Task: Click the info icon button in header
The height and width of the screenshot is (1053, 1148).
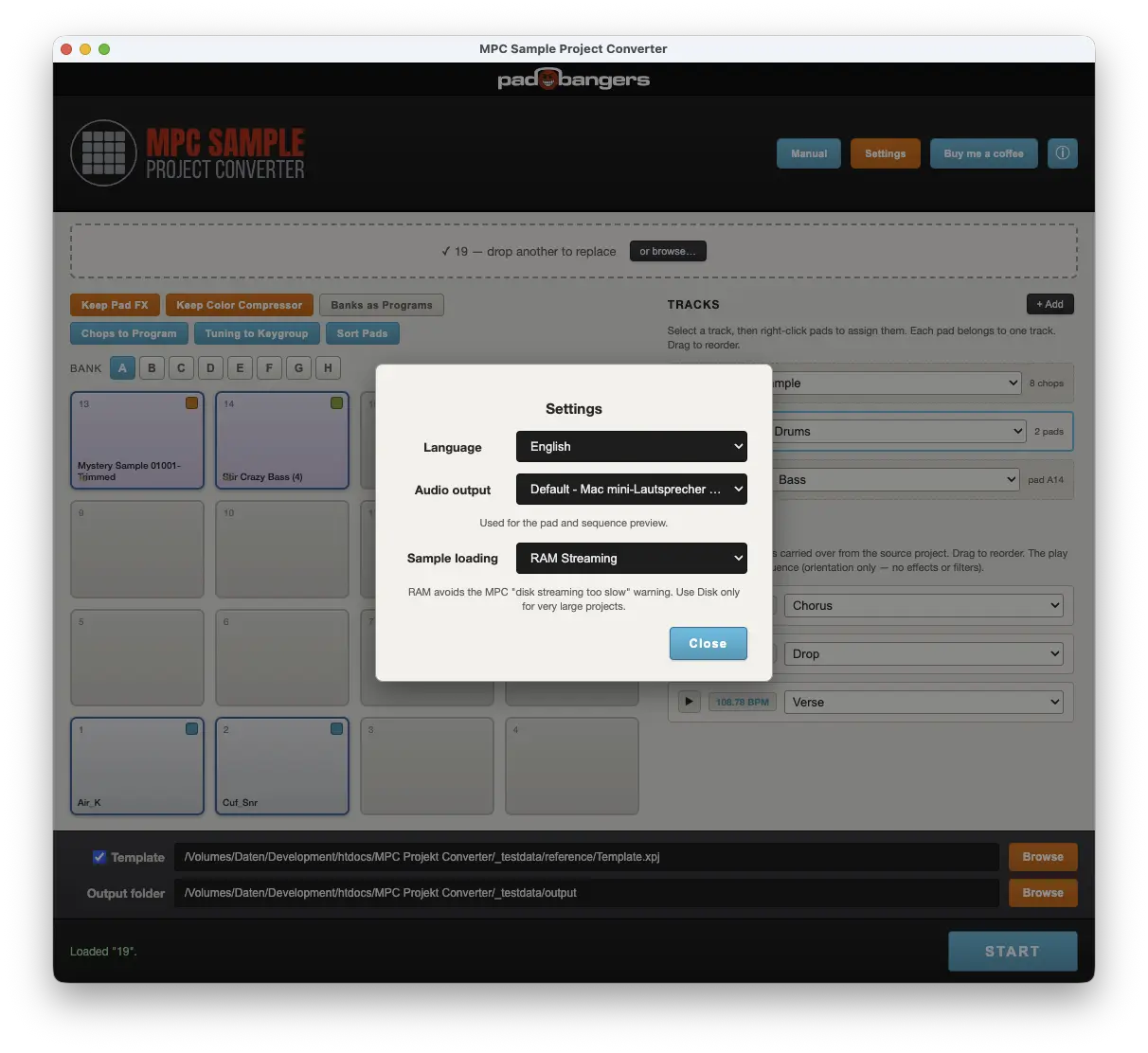Action: tap(1062, 153)
